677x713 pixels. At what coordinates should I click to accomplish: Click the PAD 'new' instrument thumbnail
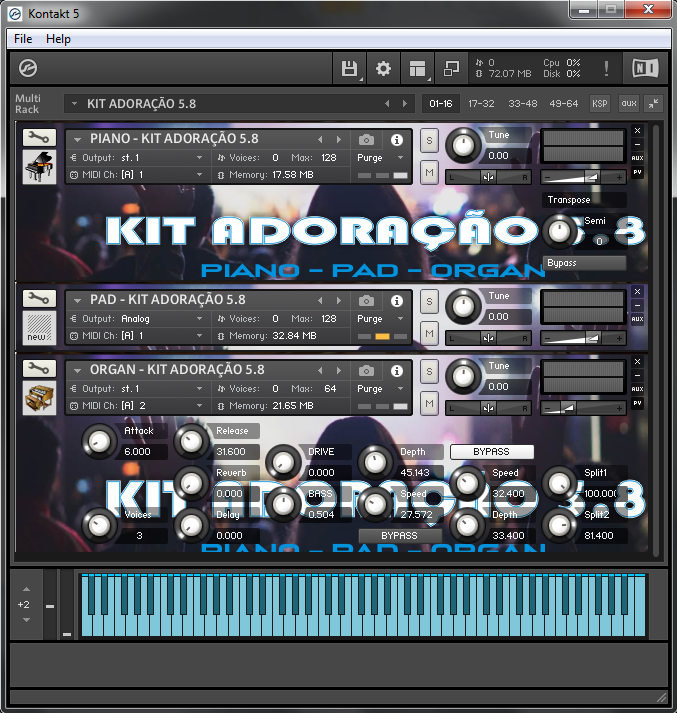[x=39, y=328]
